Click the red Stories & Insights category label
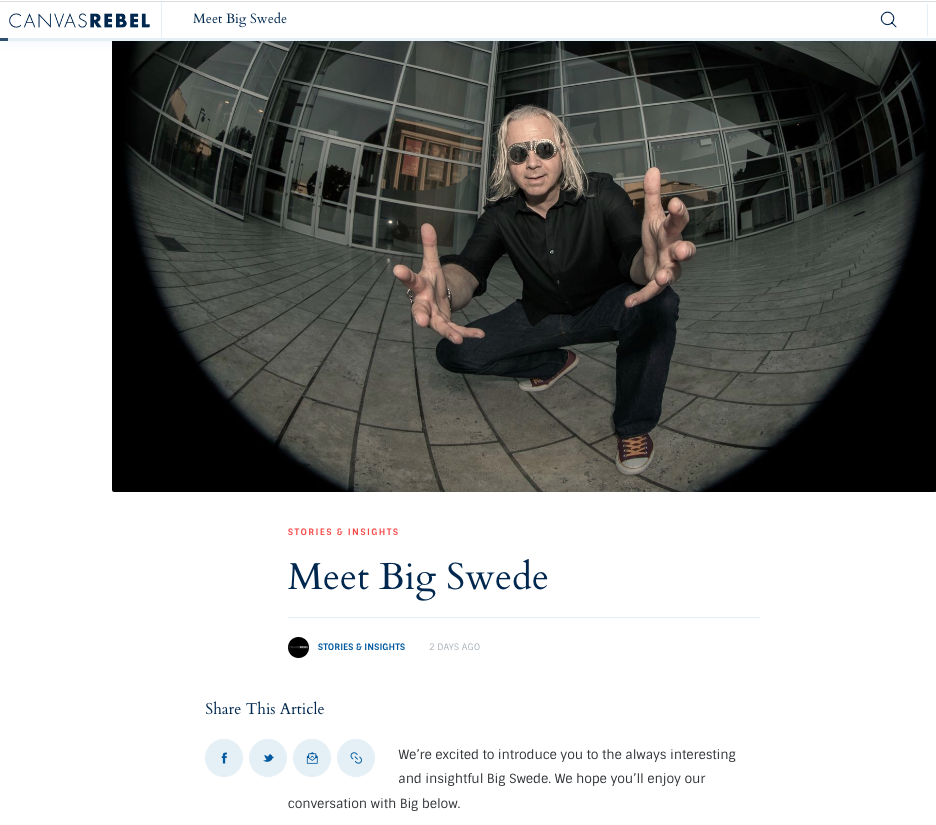This screenshot has height=825, width=936. click(343, 532)
